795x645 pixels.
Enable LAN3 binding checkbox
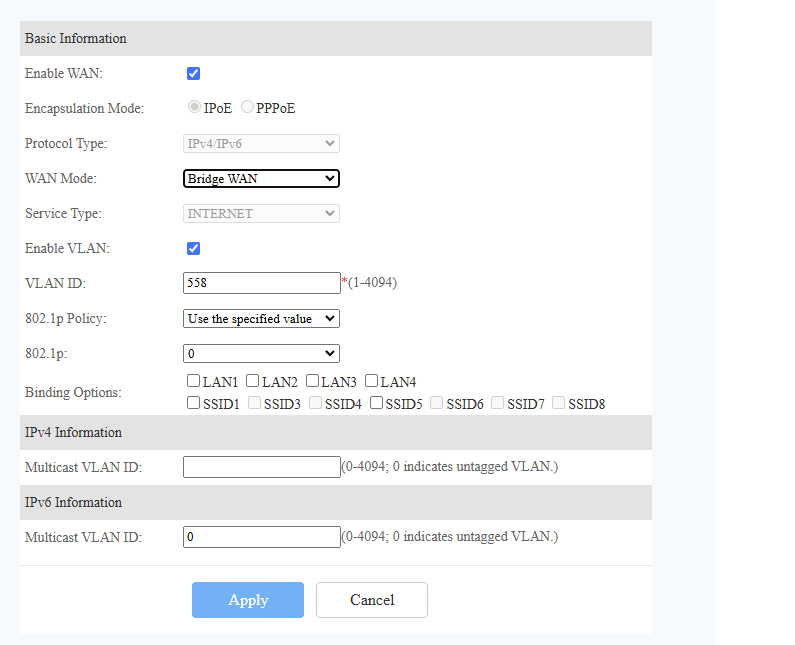pos(312,381)
